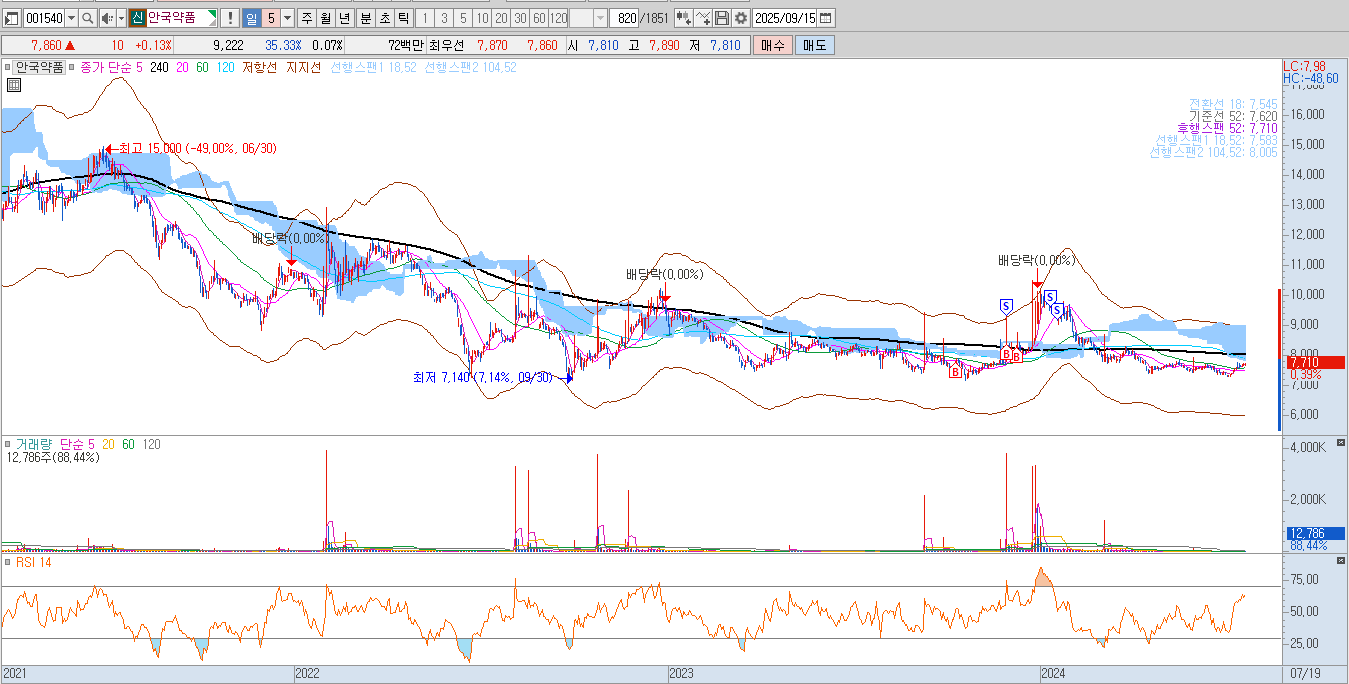
Task: Click the grid table icon on chart
Action: 14,85
